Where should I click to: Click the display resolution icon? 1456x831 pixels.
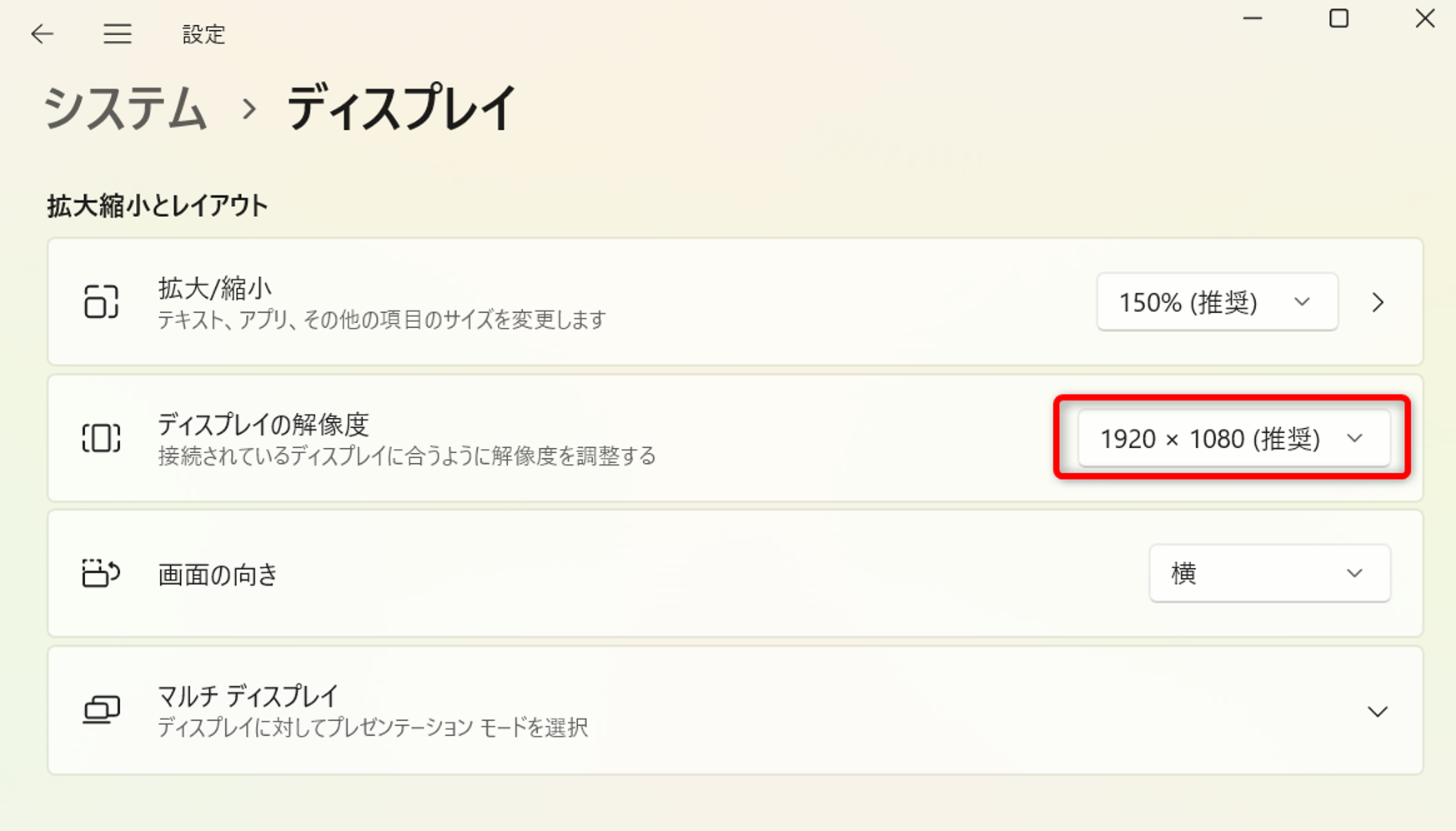click(101, 438)
